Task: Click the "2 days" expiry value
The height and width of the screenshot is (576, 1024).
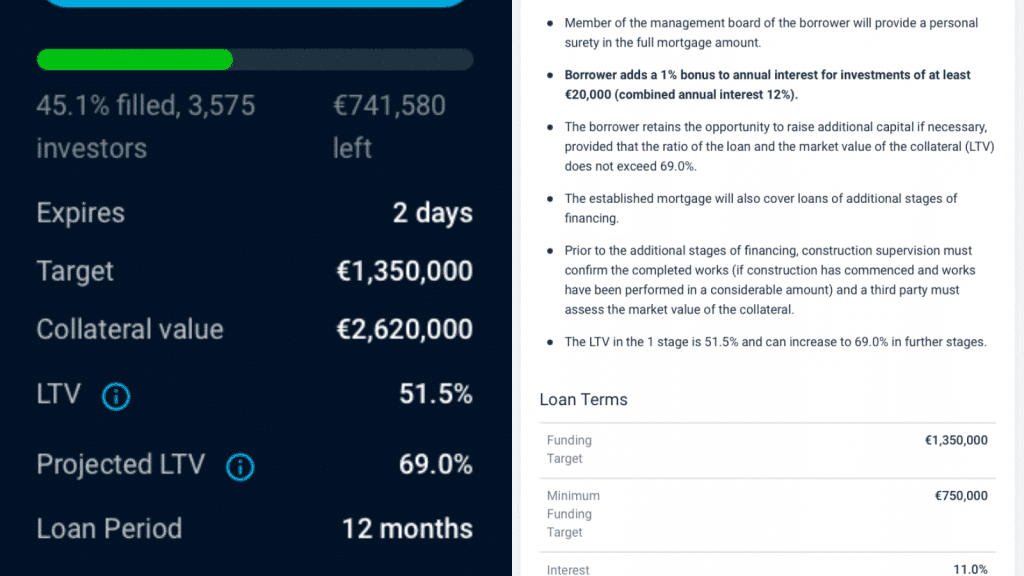Action: [432, 214]
